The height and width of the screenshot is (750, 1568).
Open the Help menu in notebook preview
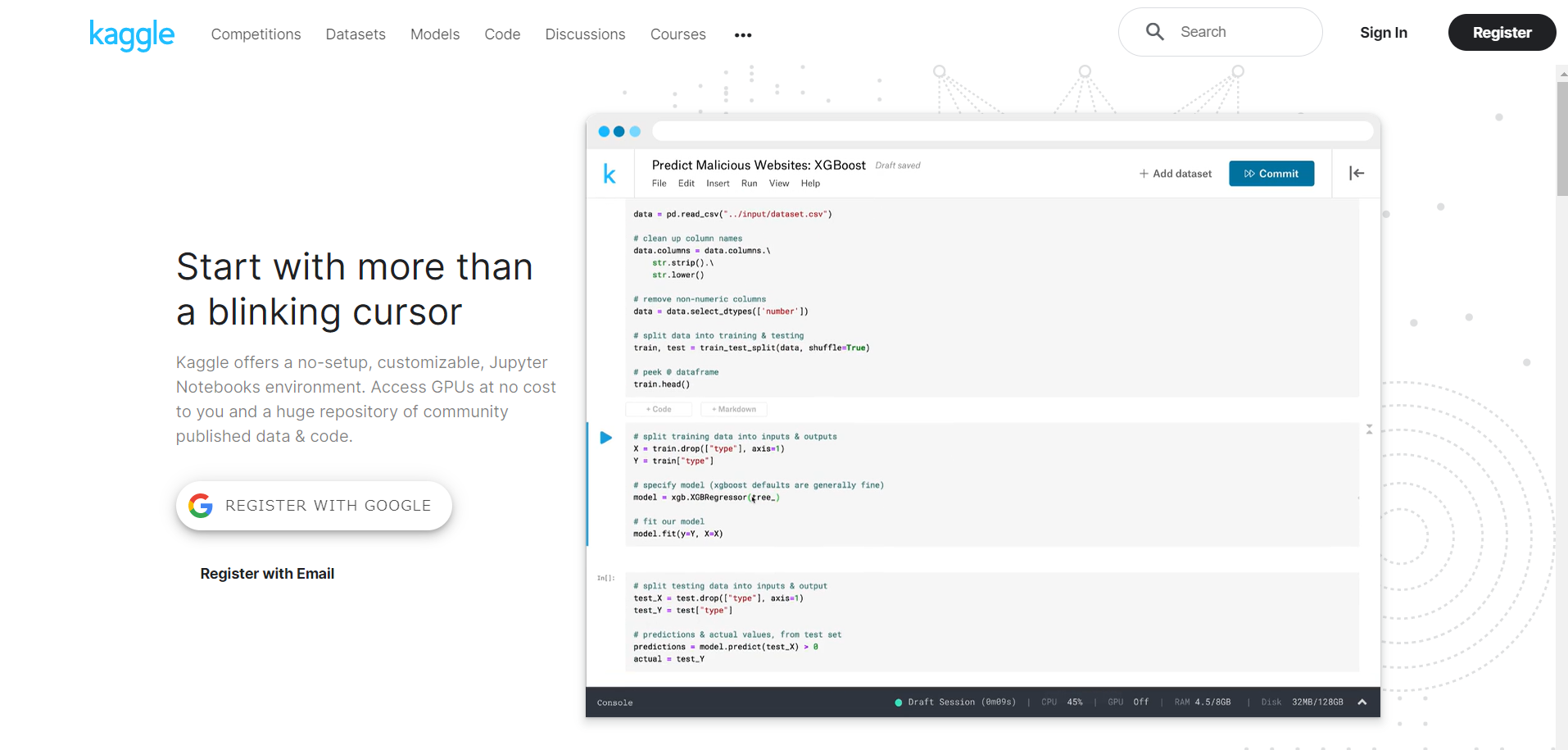[x=810, y=184]
